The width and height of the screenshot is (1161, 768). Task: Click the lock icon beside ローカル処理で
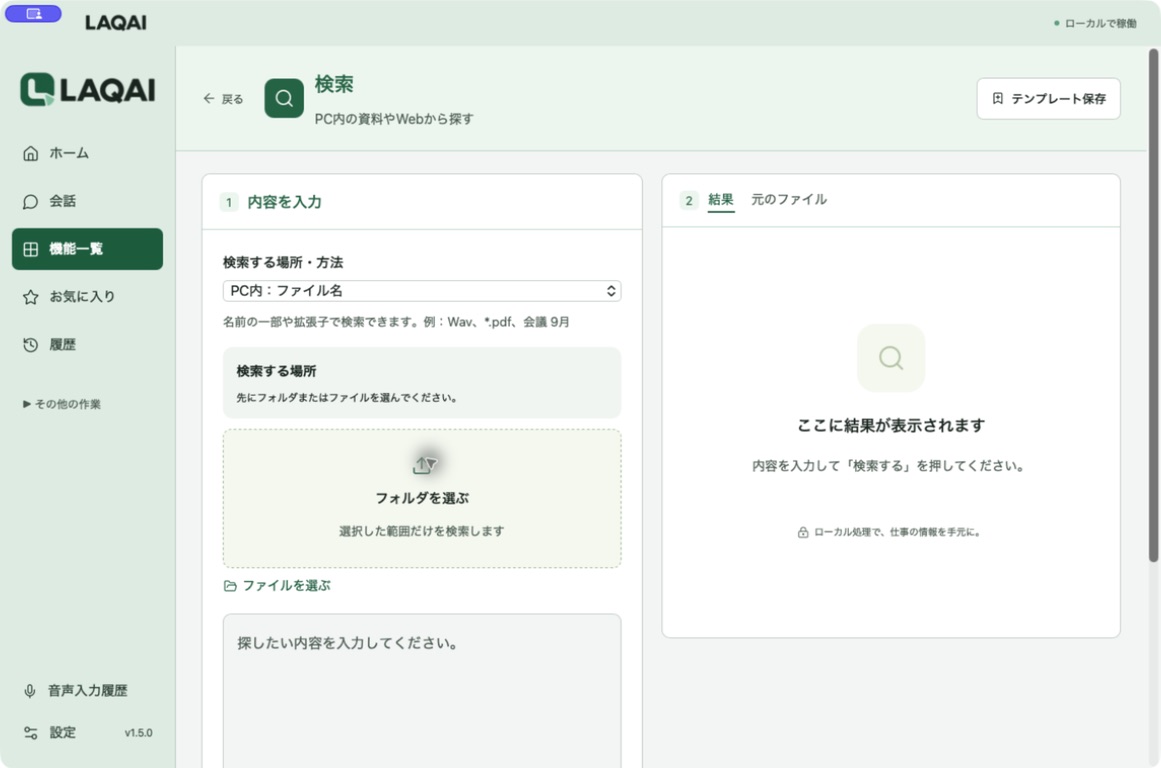pyautogui.click(x=803, y=532)
